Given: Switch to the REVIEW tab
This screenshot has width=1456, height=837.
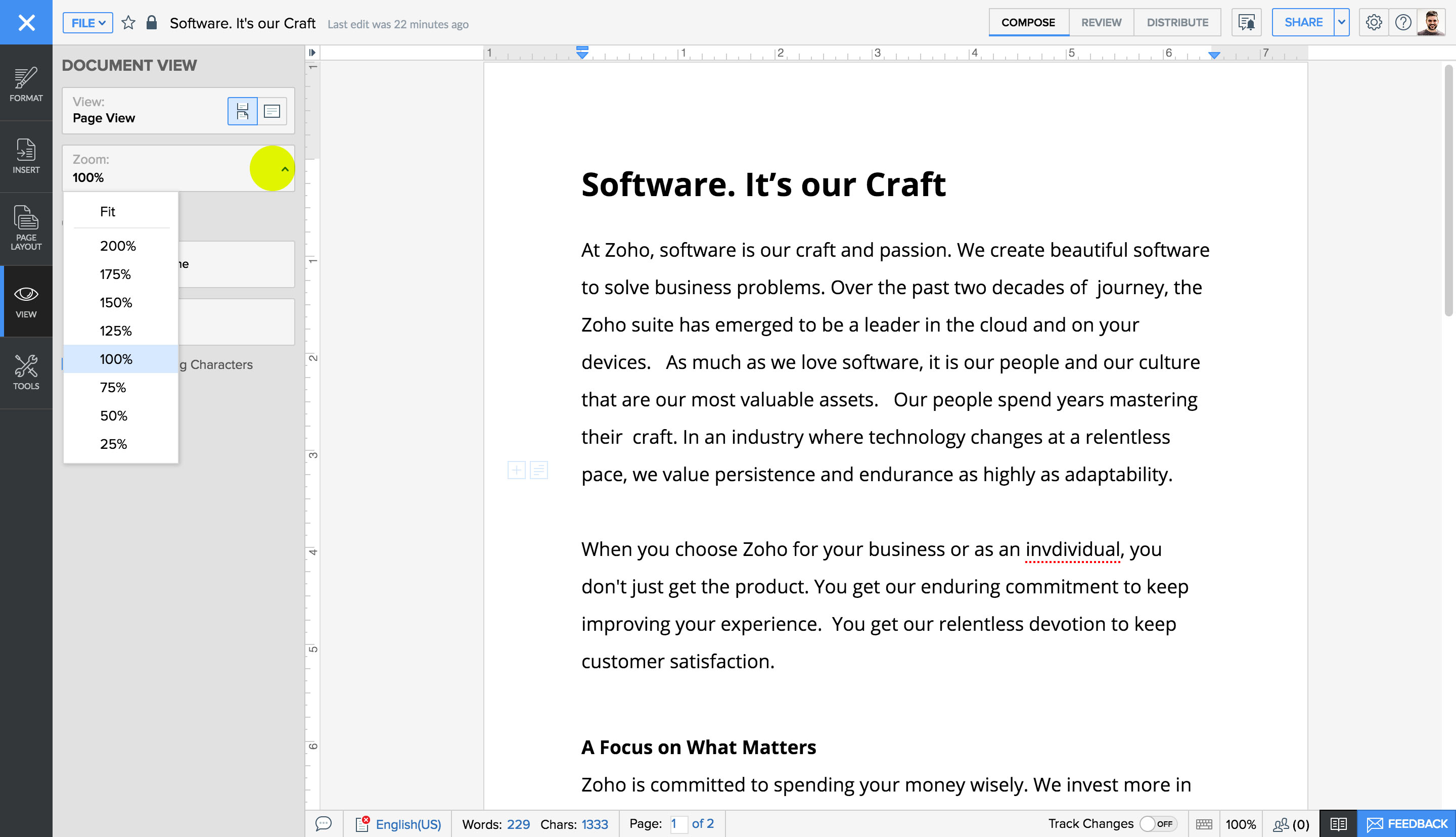Looking at the screenshot, I should pyautogui.click(x=1101, y=22).
